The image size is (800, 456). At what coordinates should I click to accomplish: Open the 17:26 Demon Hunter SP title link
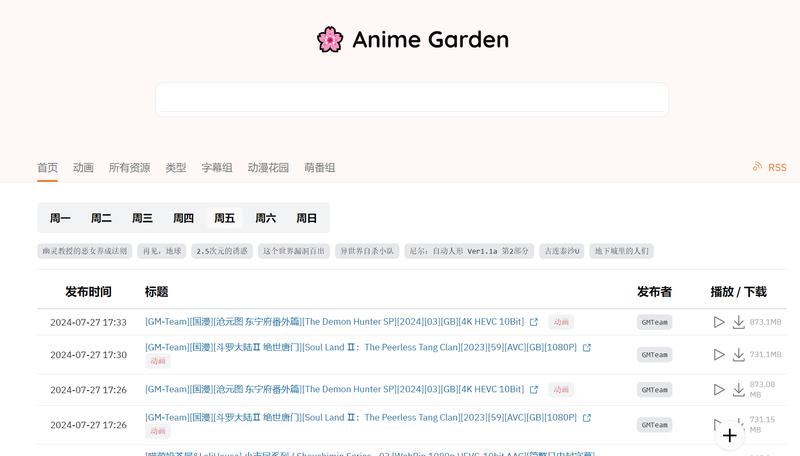(334, 389)
